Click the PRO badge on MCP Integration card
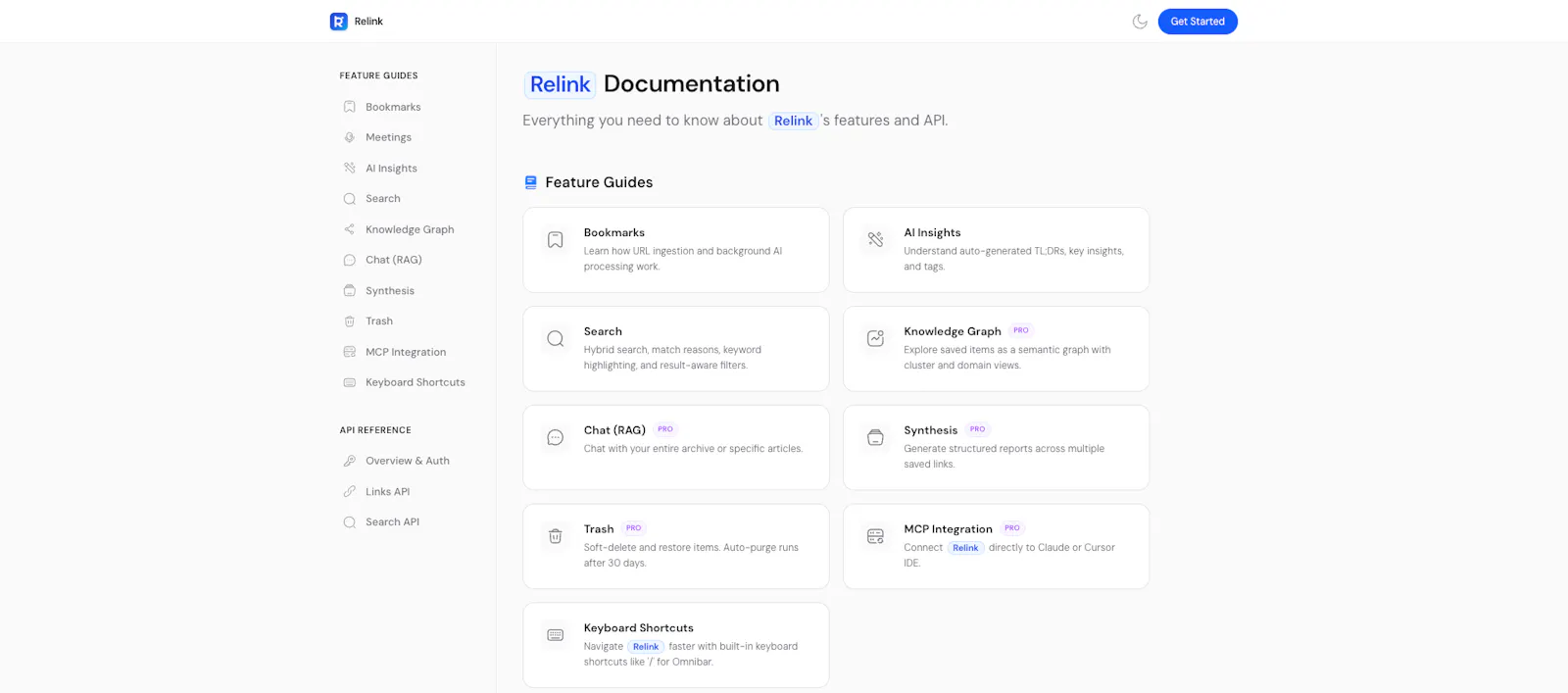 (x=1012, y=528)
